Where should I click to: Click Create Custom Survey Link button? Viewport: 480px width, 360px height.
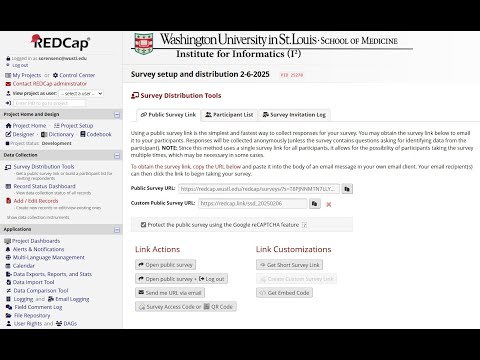click(296, 279)
